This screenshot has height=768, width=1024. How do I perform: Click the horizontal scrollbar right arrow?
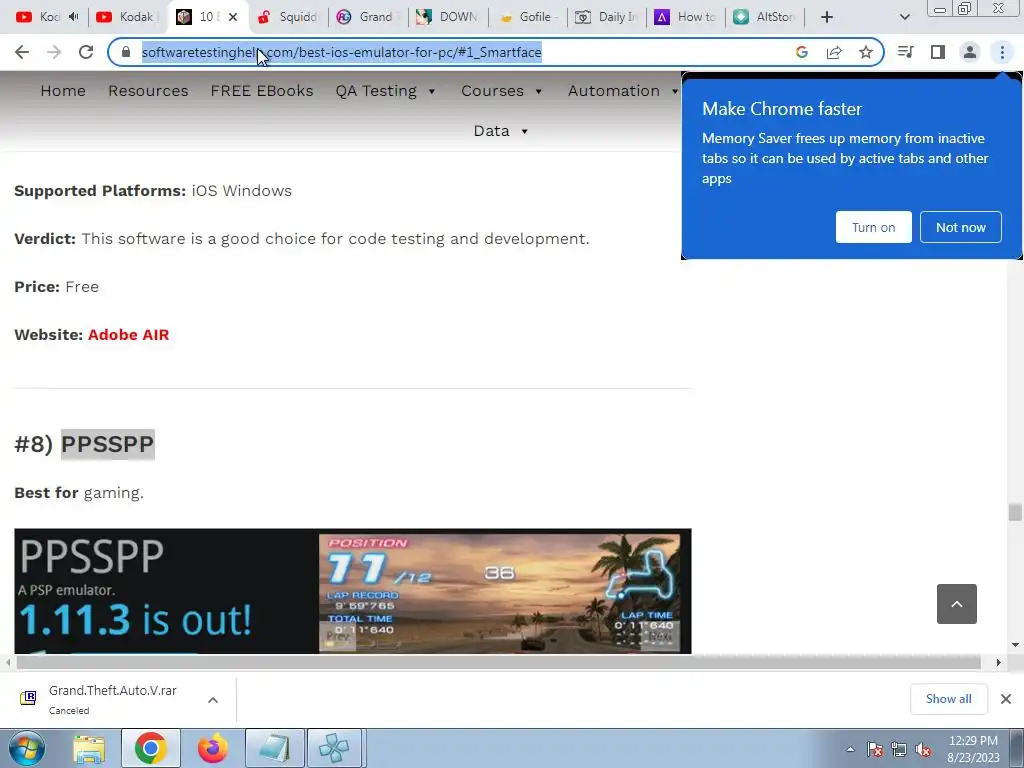tap(999, 662)
